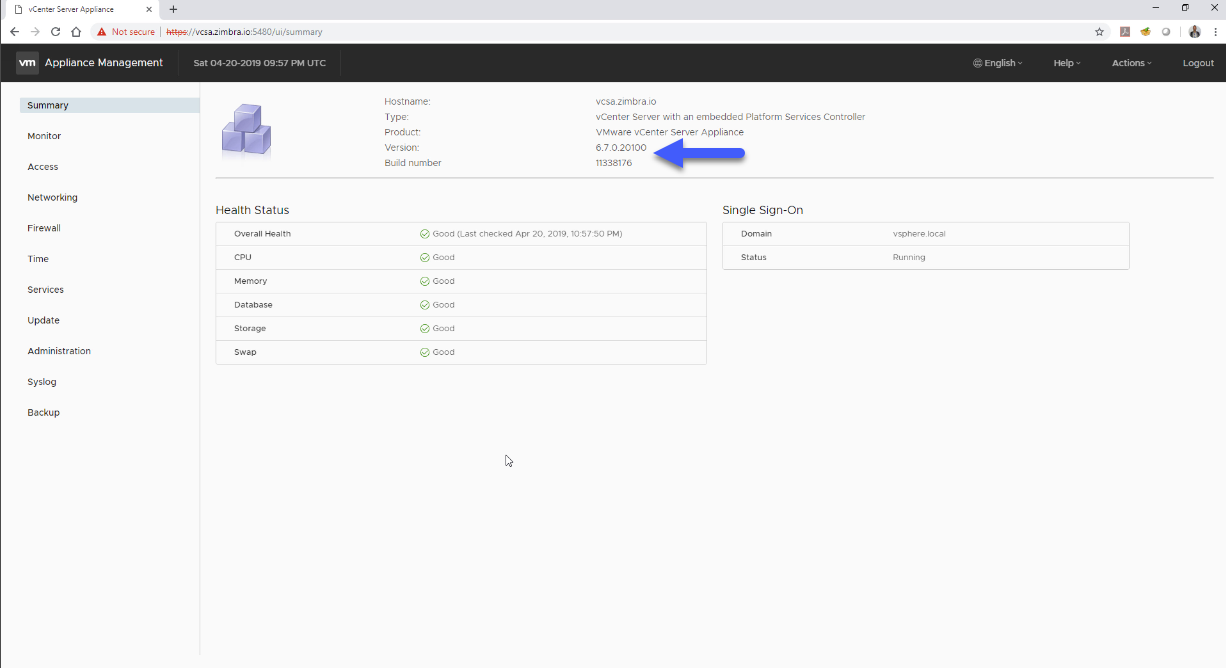Click the CPU Good status check icon
Screen dimensions: 1226x668
pos(425,257)
